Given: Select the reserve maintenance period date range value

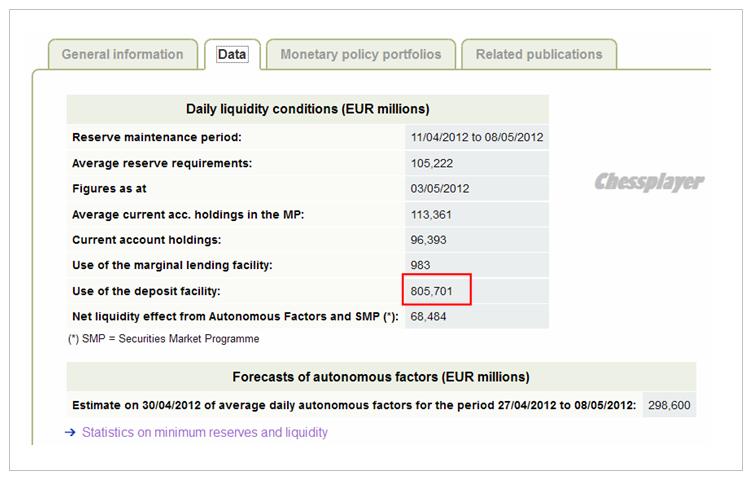Looking at the screenshot, I should tap(476, 137).
